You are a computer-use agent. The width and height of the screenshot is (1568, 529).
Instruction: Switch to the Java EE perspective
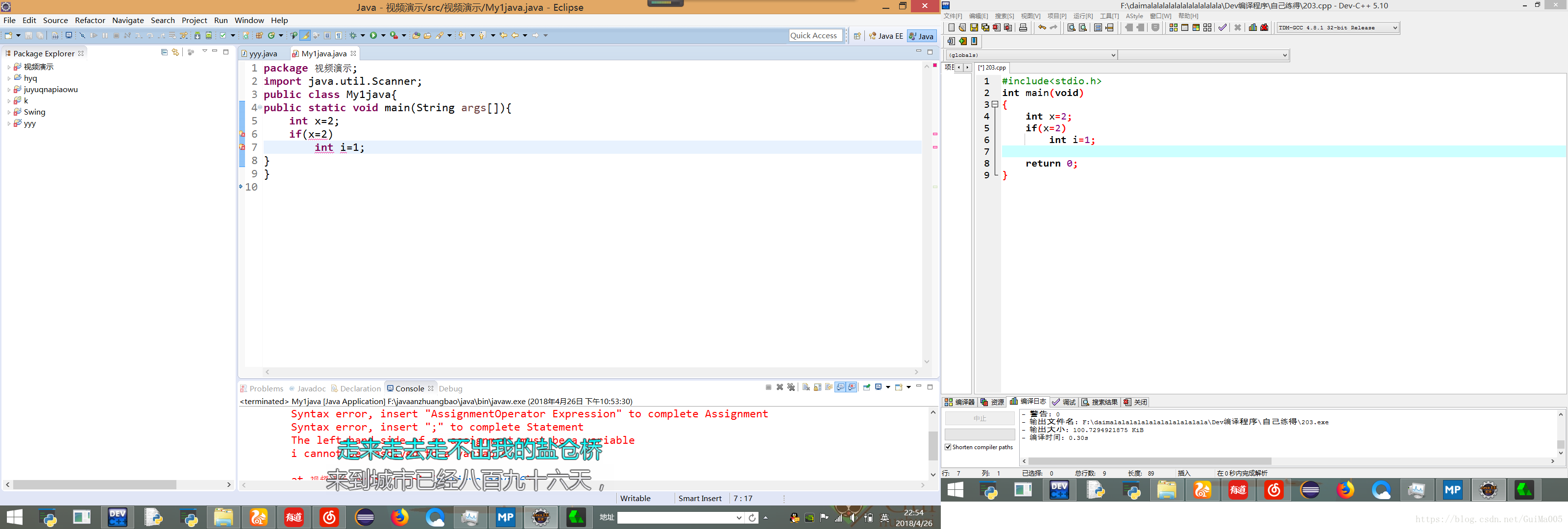tap(886, 36)
